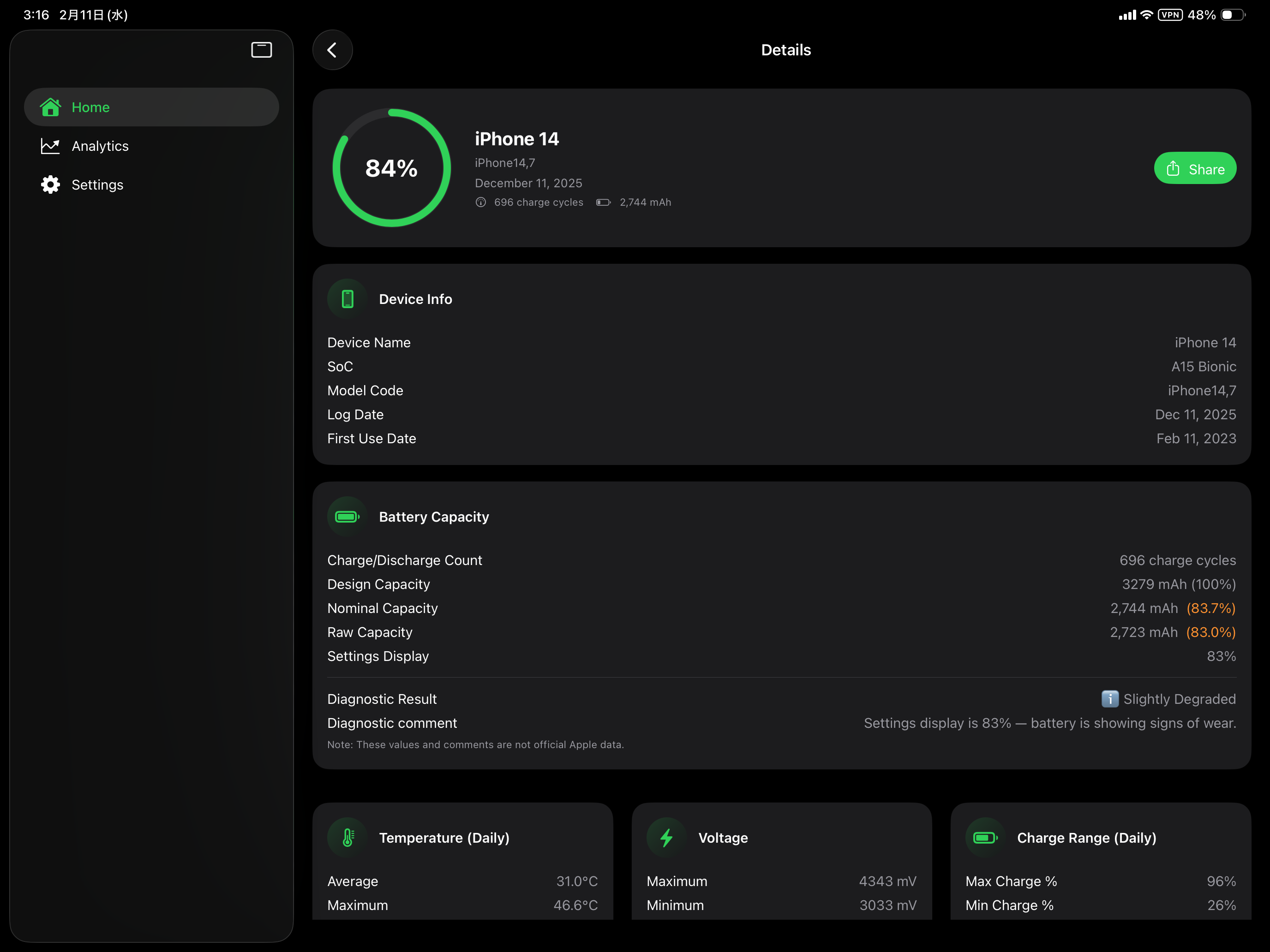Open the Home sidebar item
The width and height of the screenshot is (1270, 952).
coord(151,107)
